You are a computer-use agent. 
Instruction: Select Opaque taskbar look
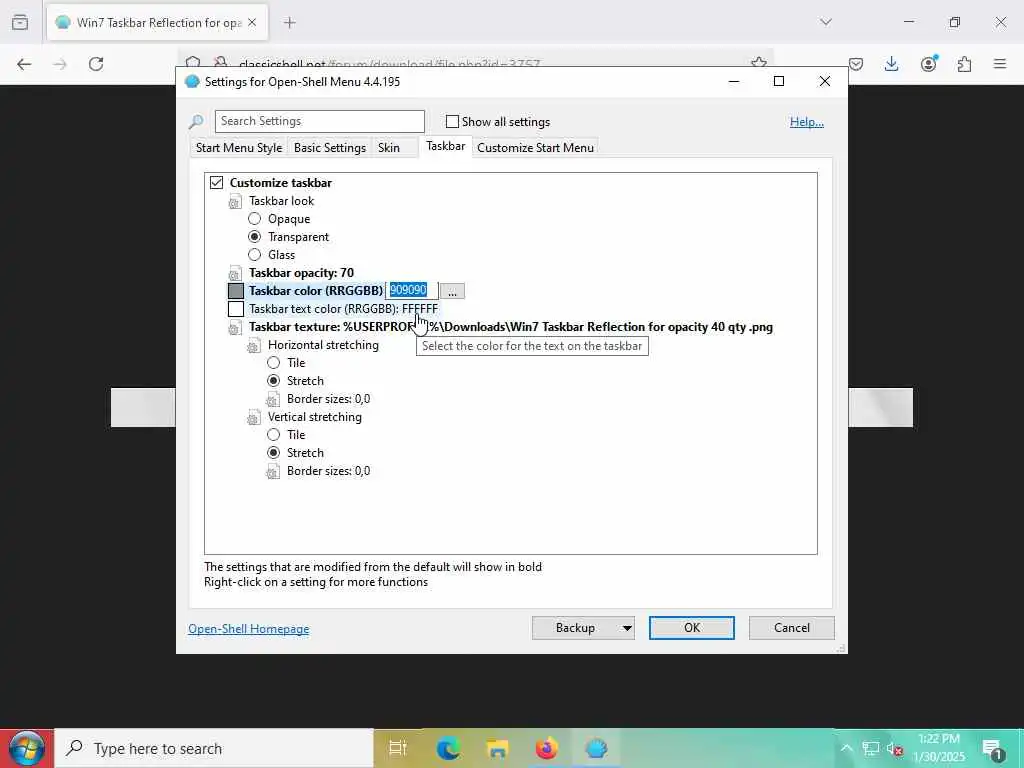pos(255,219)
